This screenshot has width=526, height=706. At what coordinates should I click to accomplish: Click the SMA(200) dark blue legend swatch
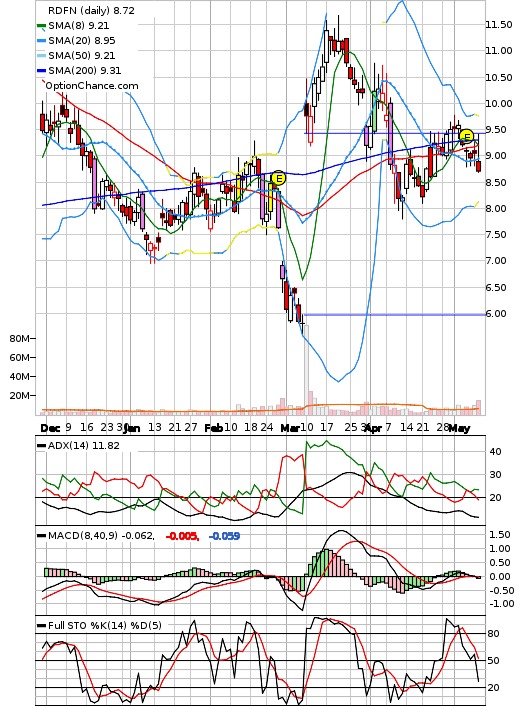pyautogui.click(x=41, y=71)
